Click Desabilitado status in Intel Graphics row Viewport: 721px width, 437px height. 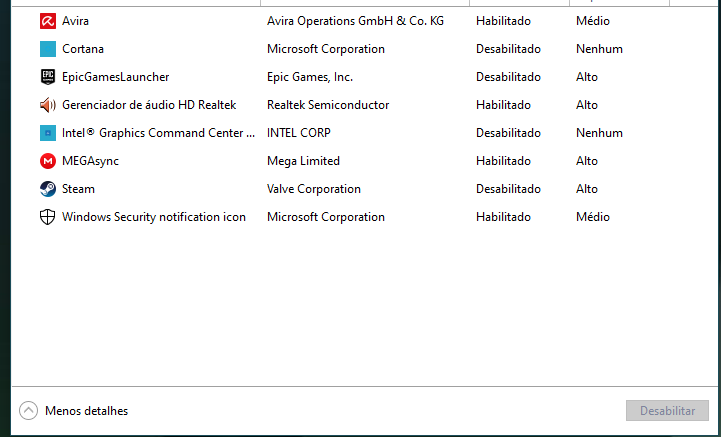pyautogui.click(x=508, y=133)
